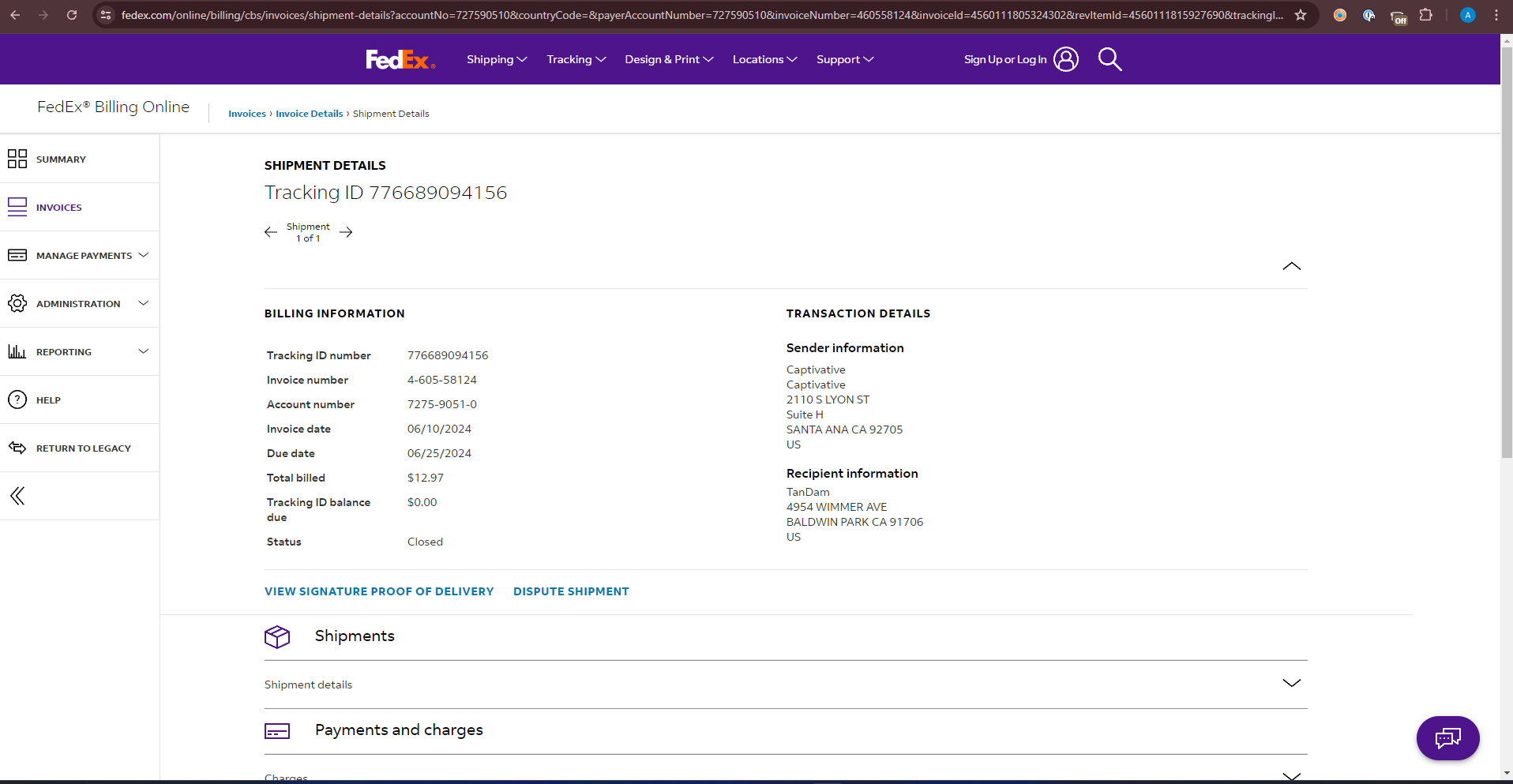Click the FedEx logo
The width and height of the screenshot is (1513, 784).
click(400, 59)
